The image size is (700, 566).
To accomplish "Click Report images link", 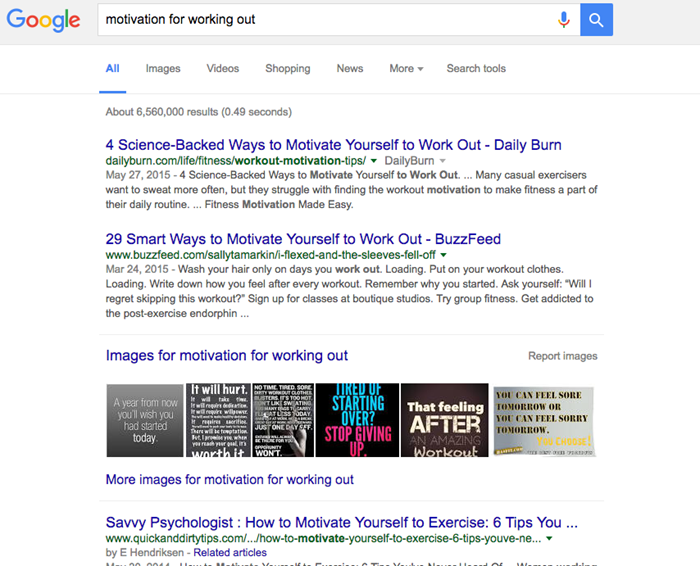I will click(563, 356).
